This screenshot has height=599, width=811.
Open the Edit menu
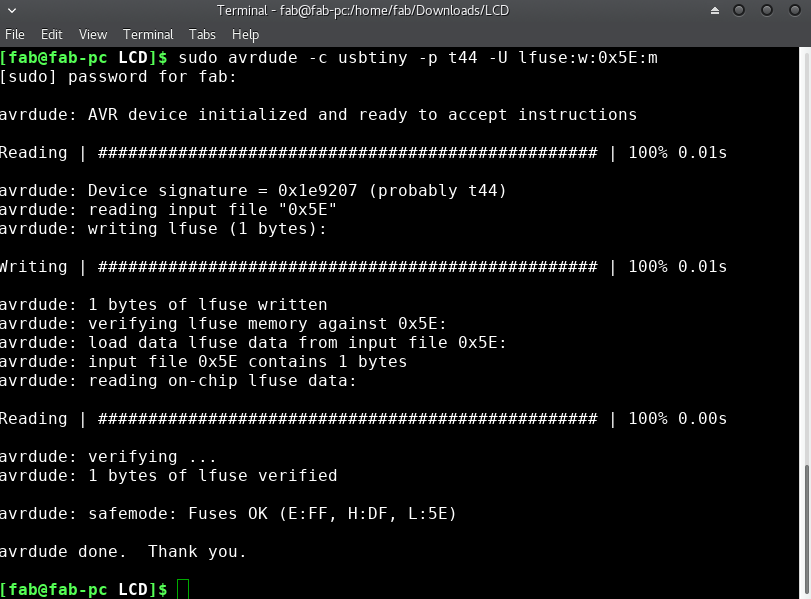(x=52, y=35)
